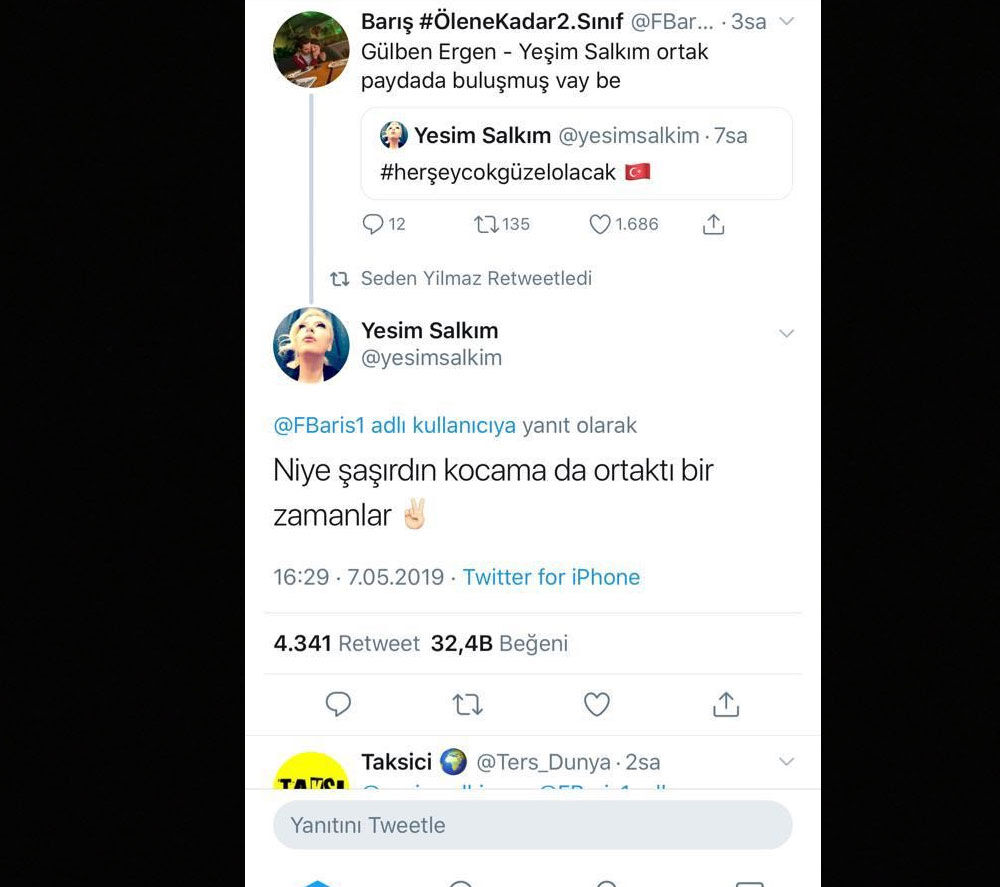Expand options chevron on Barış's tweet
Screen dimensions: 1000x887
click(x=786, y=22)
